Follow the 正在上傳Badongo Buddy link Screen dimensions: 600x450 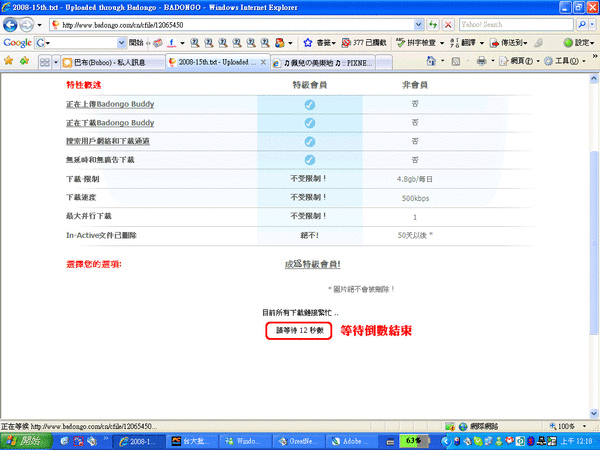(110, 104)
